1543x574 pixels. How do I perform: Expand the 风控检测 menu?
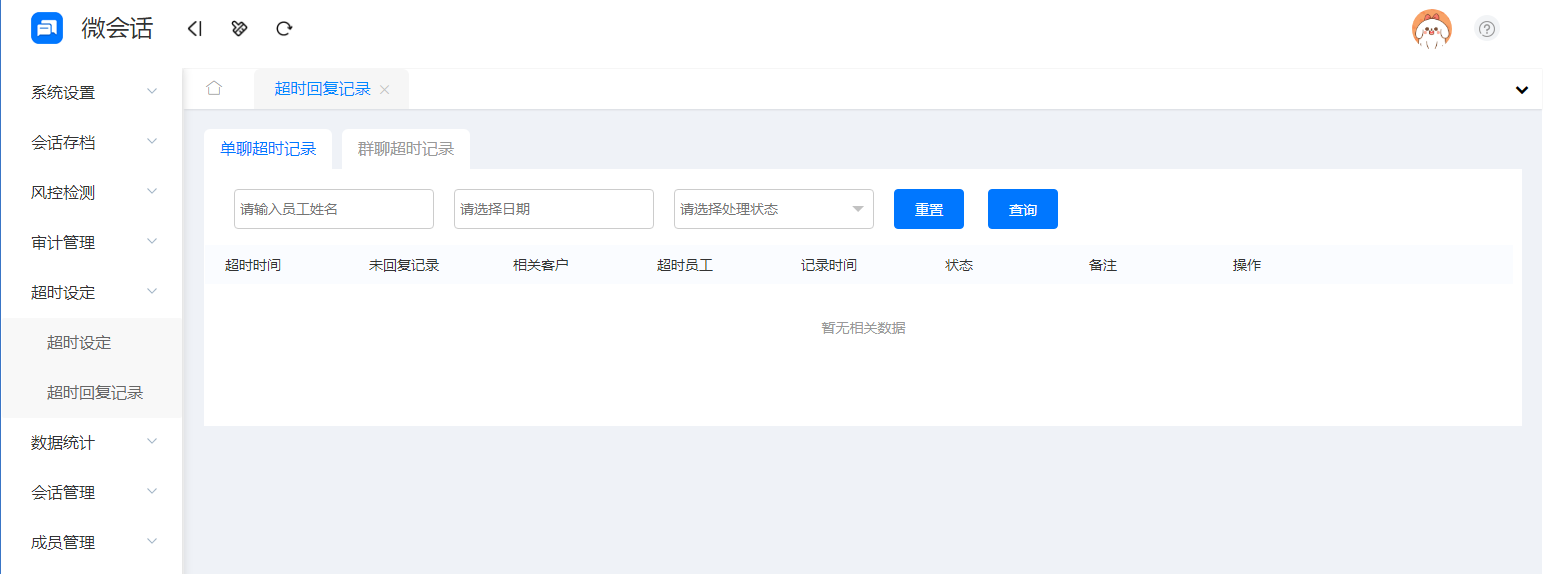coord(91,192)
